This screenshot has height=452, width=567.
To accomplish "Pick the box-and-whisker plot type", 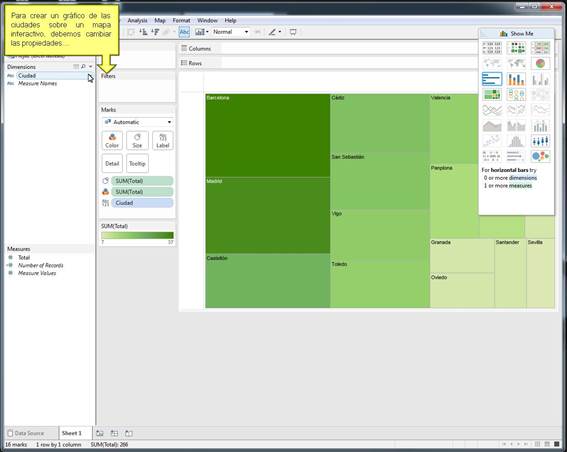I will 540,141.
